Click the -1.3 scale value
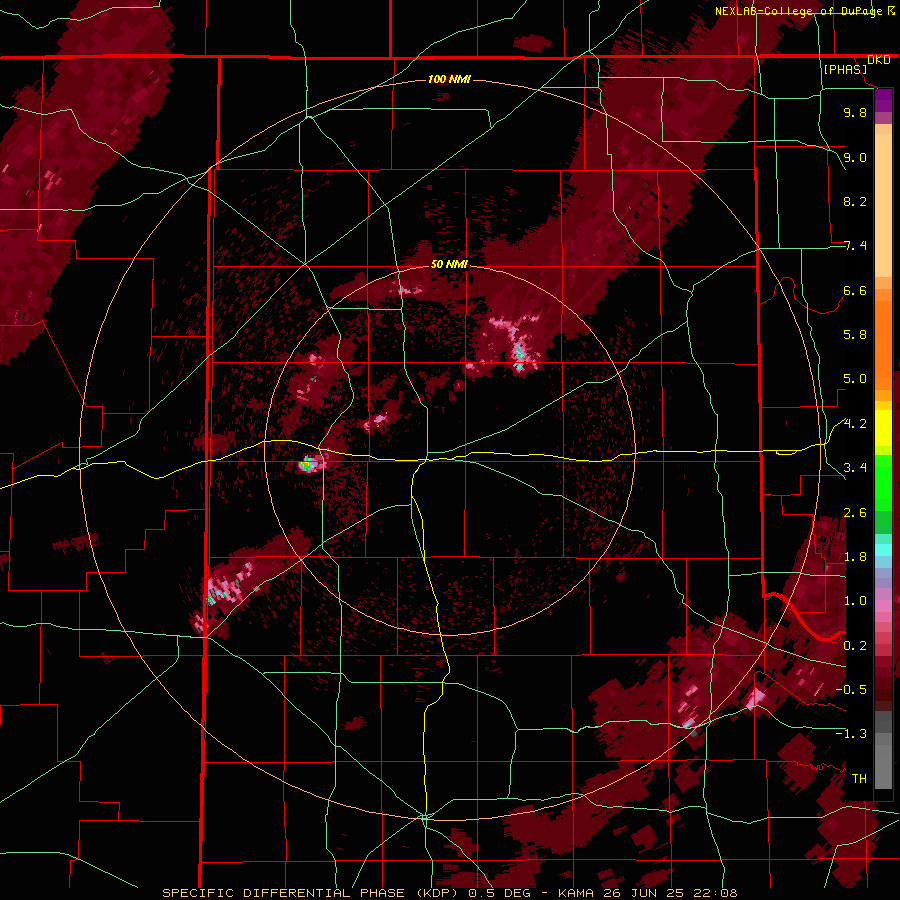 [x=851, y=734]
